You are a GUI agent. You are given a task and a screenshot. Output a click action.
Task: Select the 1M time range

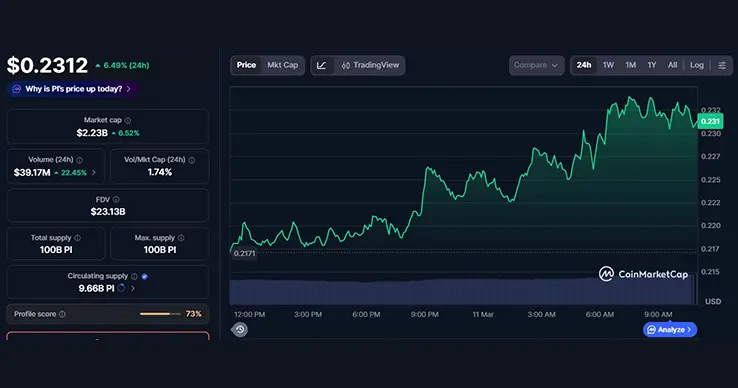[x=631, y=65]
